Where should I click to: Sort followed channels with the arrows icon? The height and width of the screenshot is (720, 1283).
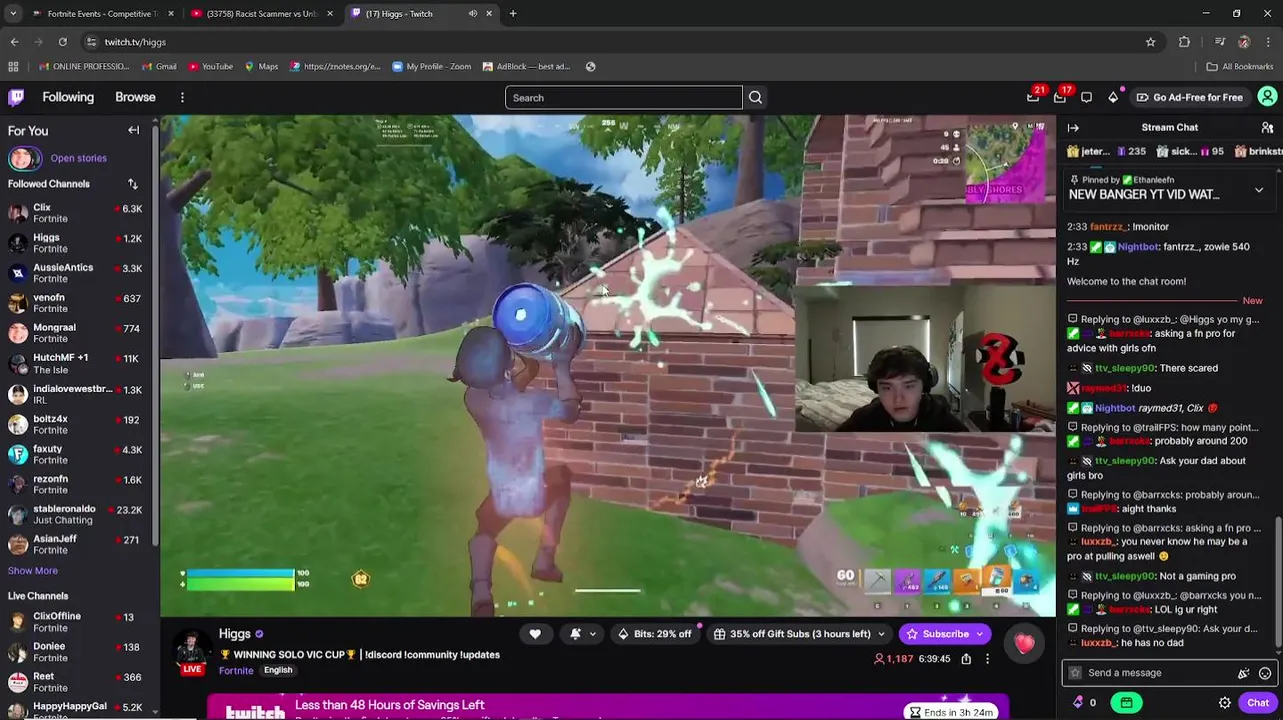(x=132, y=184)
